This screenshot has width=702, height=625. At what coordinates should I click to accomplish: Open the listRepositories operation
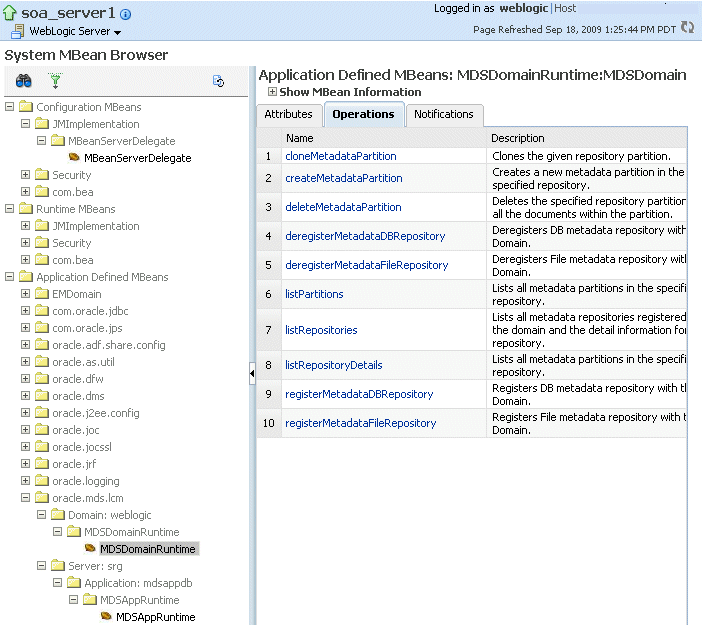click(x=321, y=330)
